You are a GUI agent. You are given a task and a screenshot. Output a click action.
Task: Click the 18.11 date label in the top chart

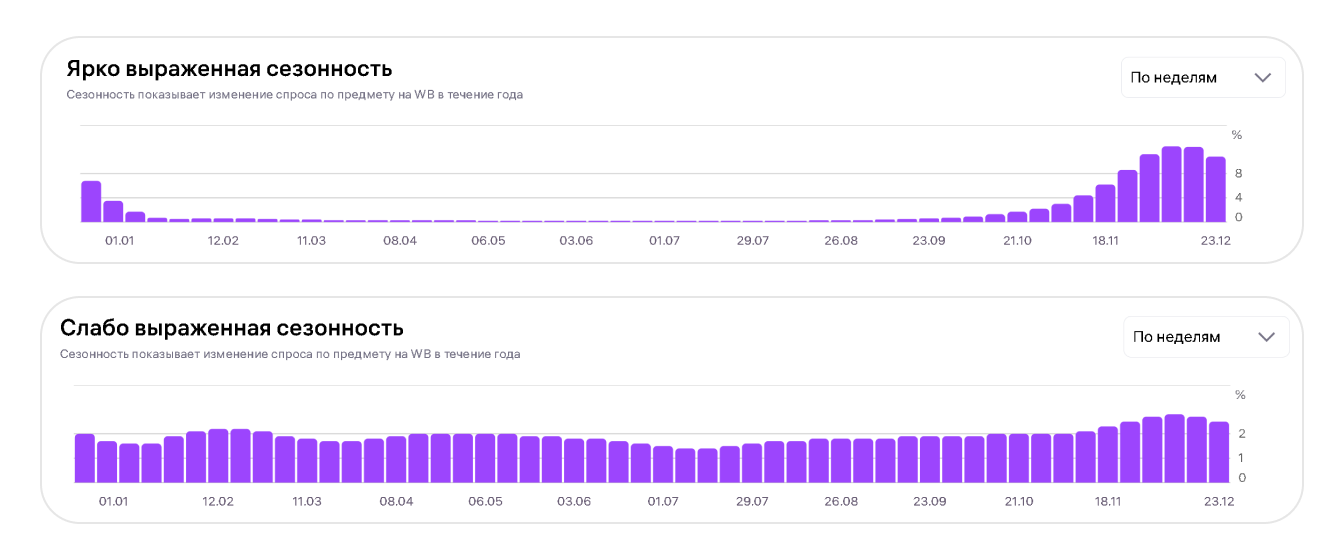1106,241
